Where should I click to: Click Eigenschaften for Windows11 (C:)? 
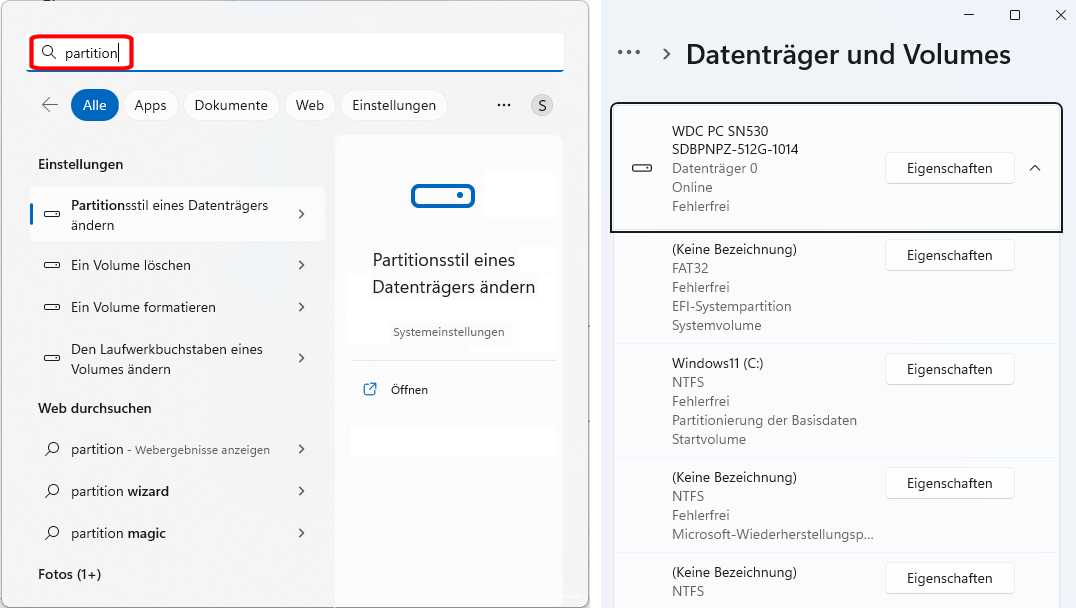point(948,369)
